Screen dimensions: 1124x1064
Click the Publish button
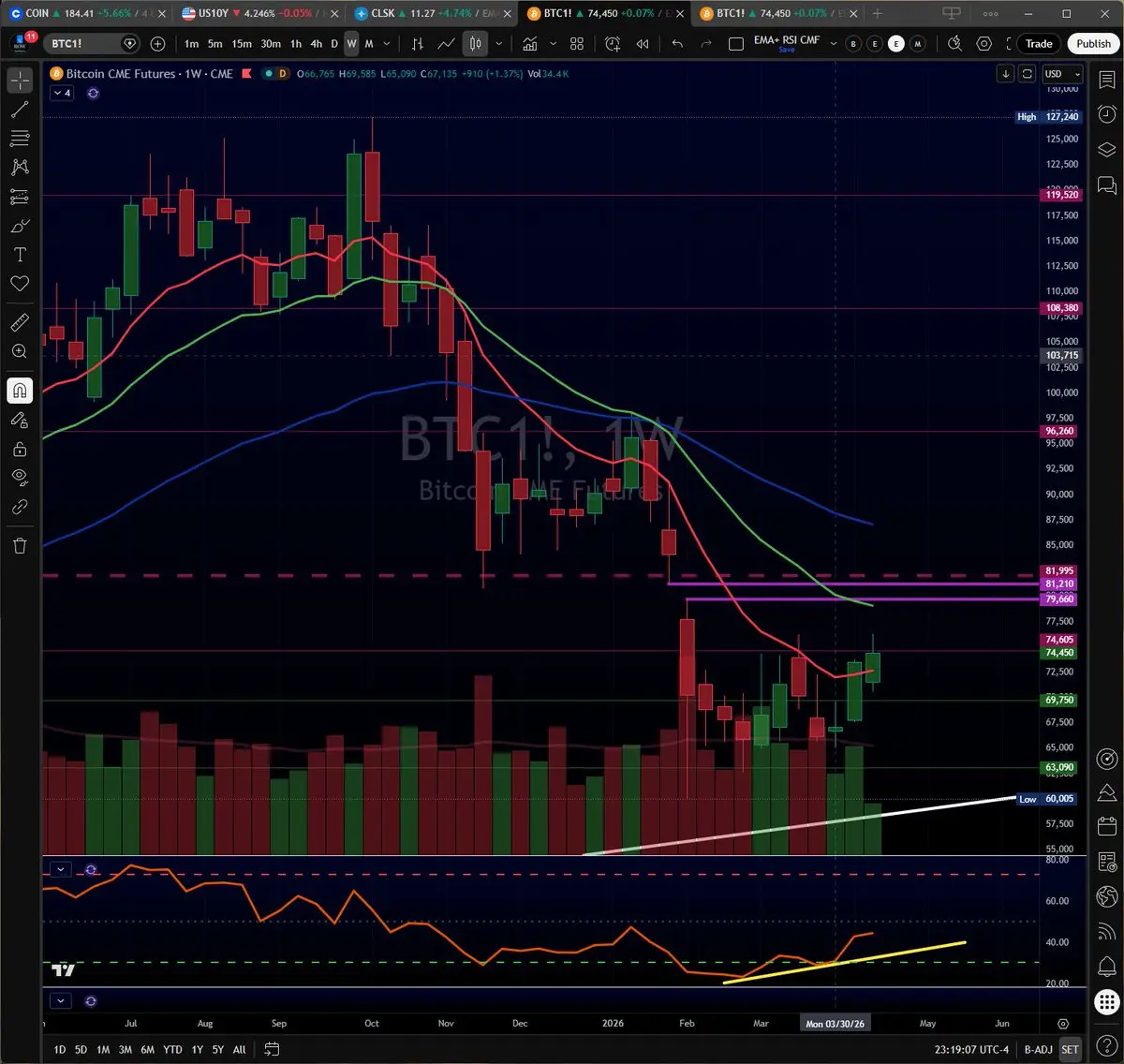tap(1093, 44)
